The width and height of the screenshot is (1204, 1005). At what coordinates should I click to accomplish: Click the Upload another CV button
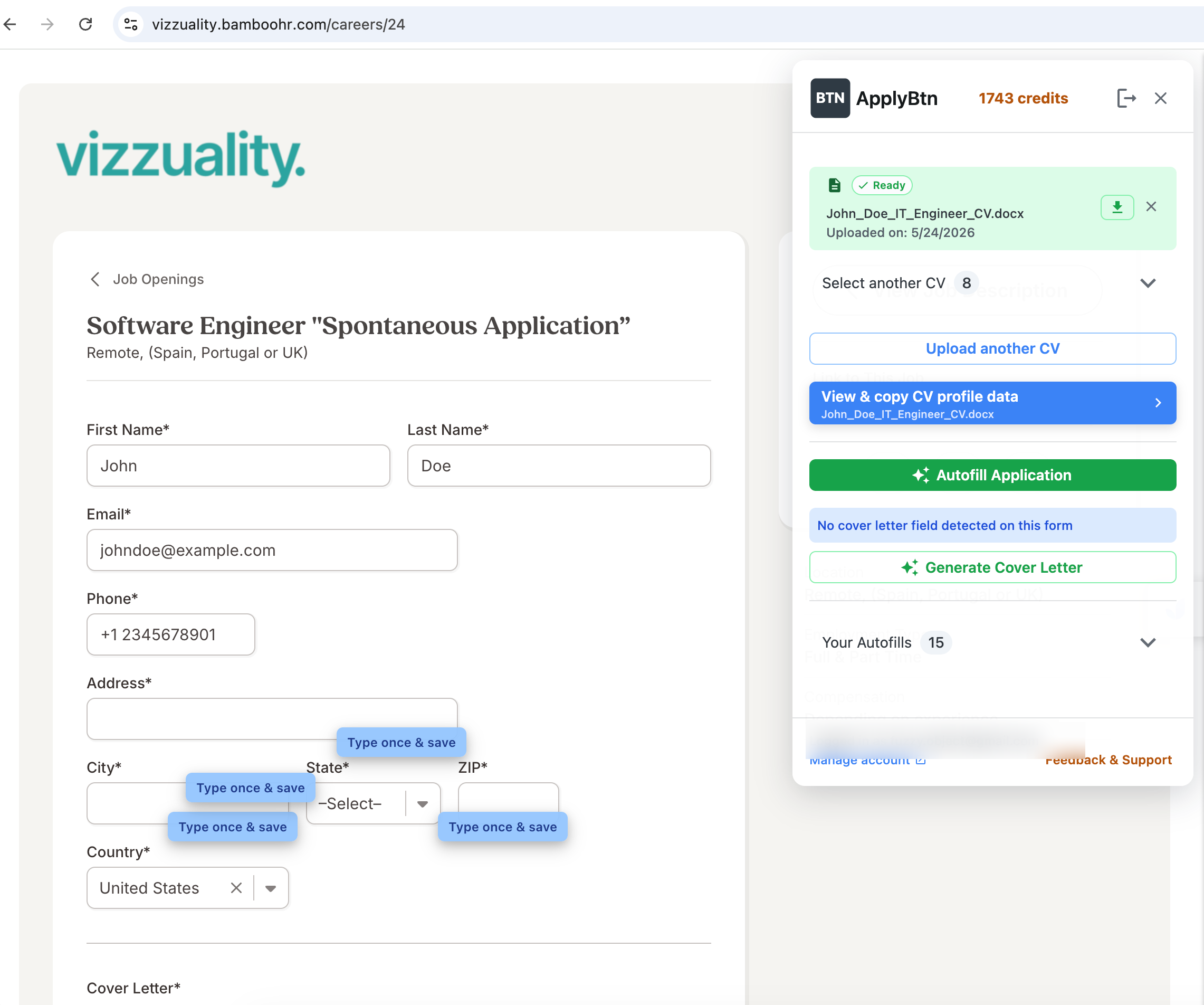coord(992,348)
